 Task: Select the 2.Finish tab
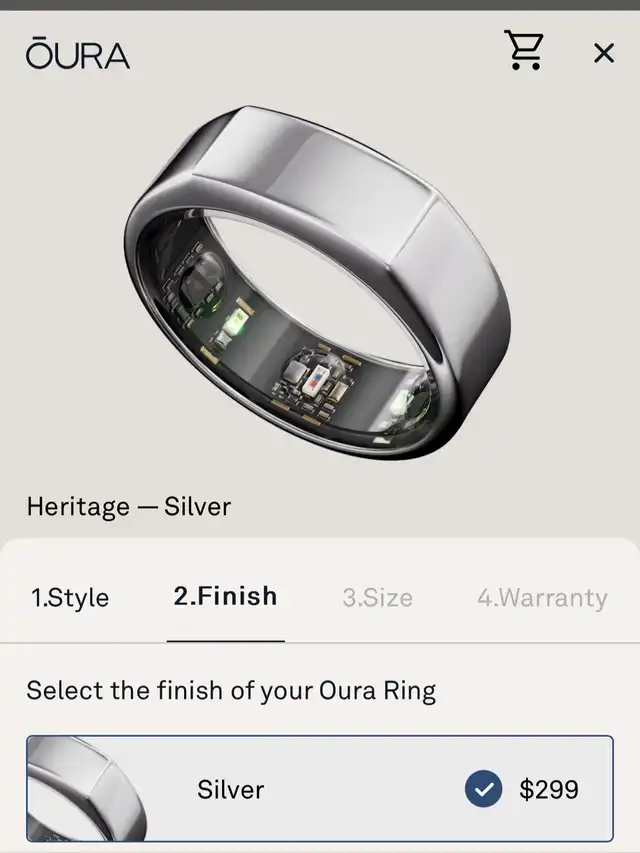pyautogui.click(x=225, y=596)
